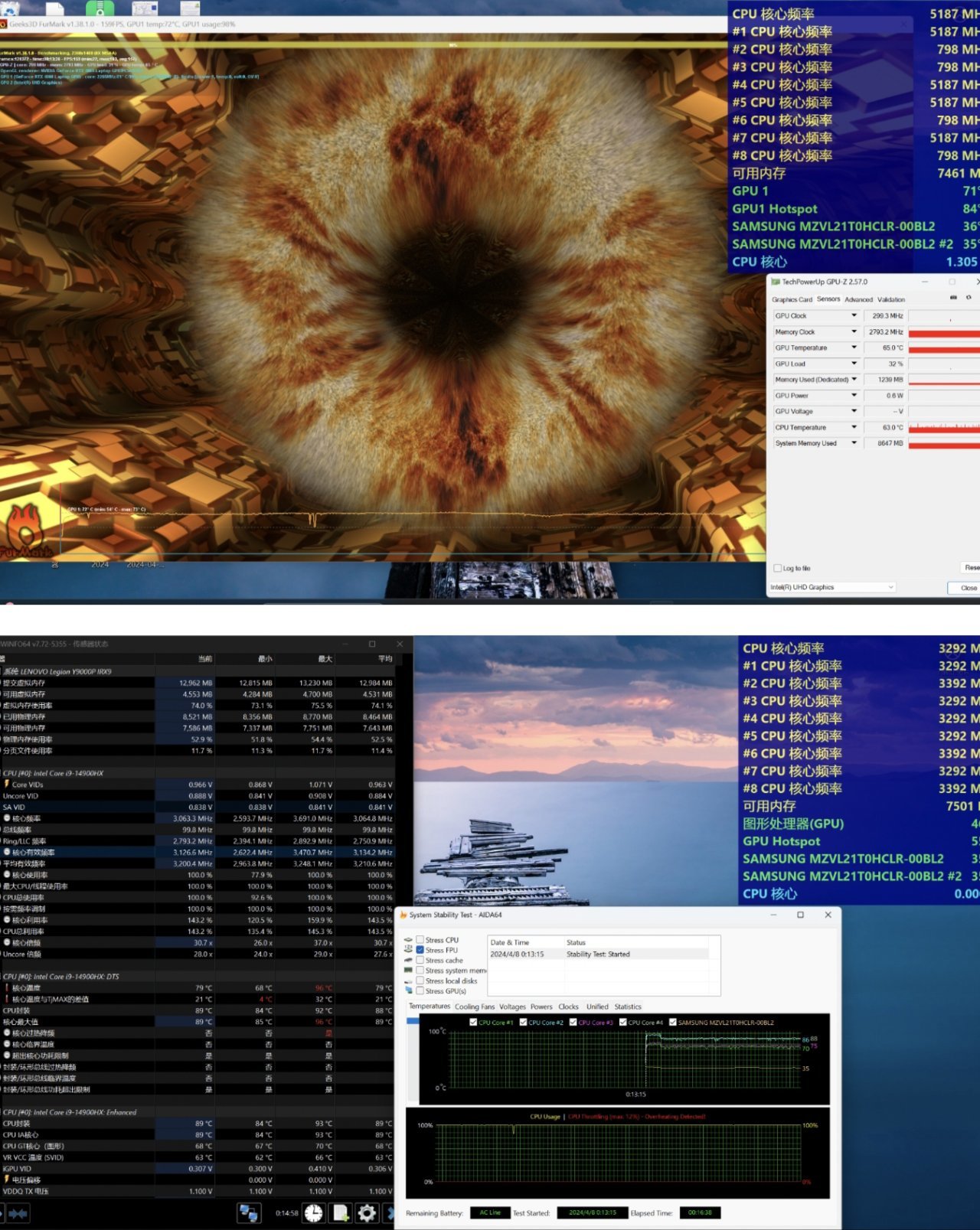980x1230 pixels.
Task: Click the HWiNFO network monitors icon
Action: click(248, 1212)
